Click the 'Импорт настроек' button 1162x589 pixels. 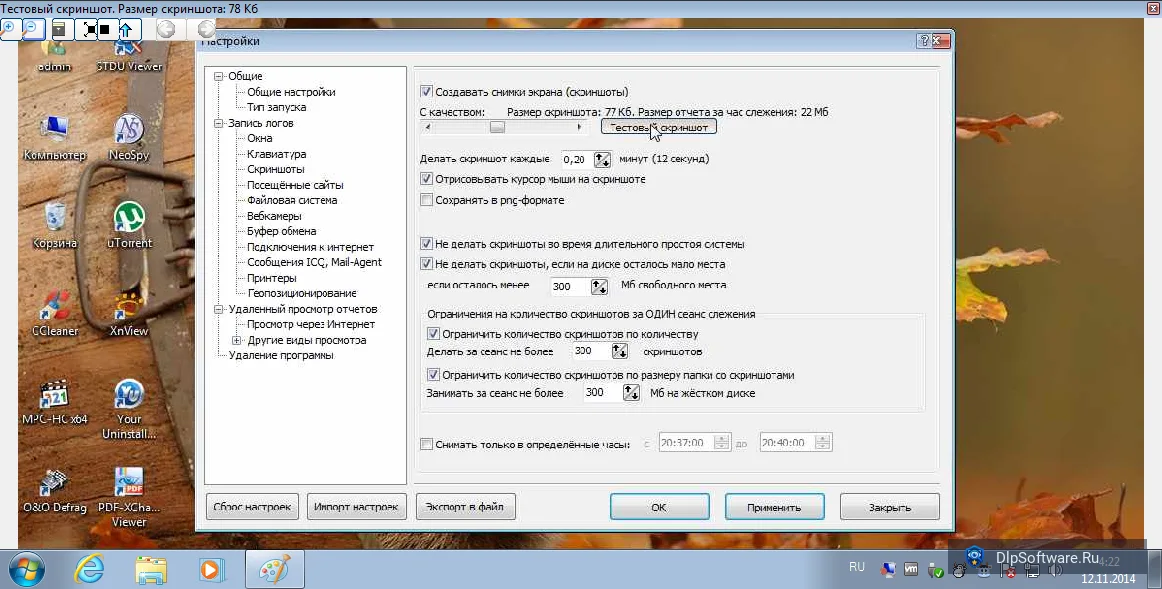(x=356, y=507)
